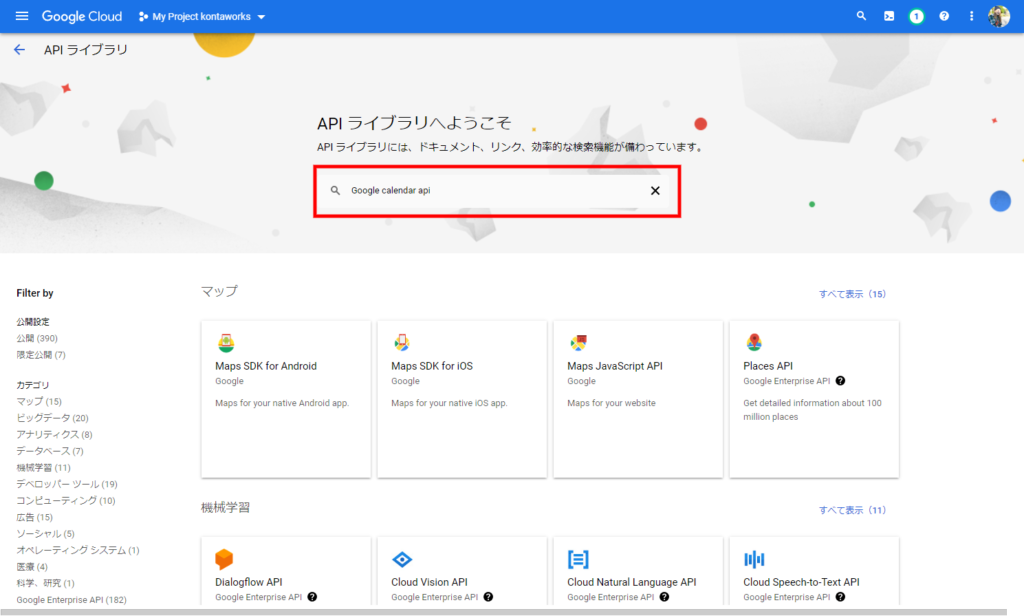Filter by category ビッグデータ (20)
Image resolution: width=1024 pixels, height=616 pixels.
pyautogui.click(x=52, y=418)
